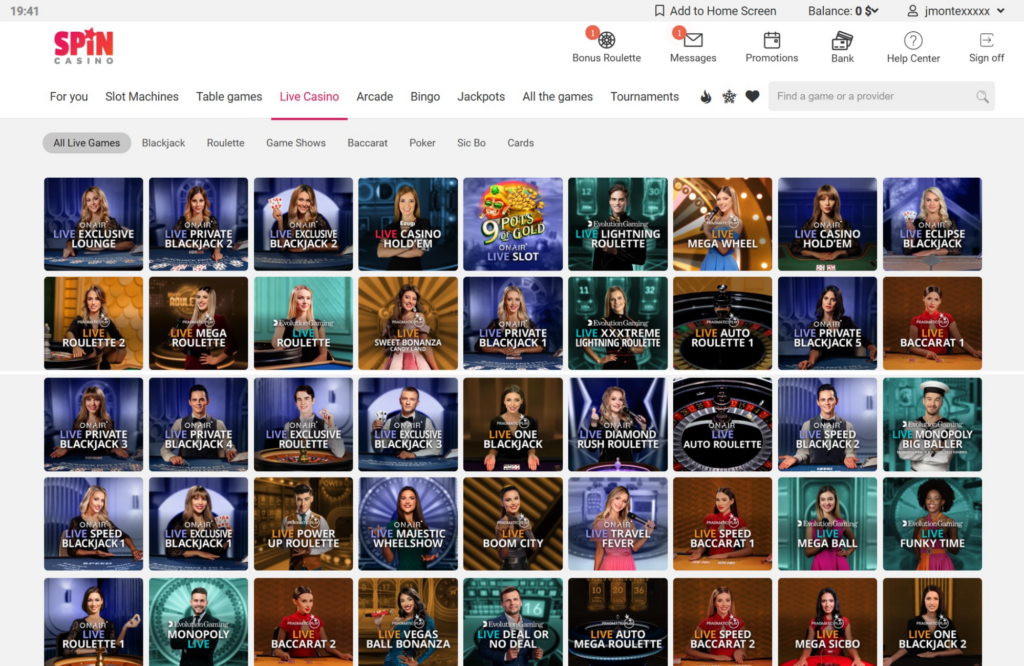Switch to Slot Machines tab
Image resolution: width=1024 pixels, height=666 pixels.
coord(142,97)
